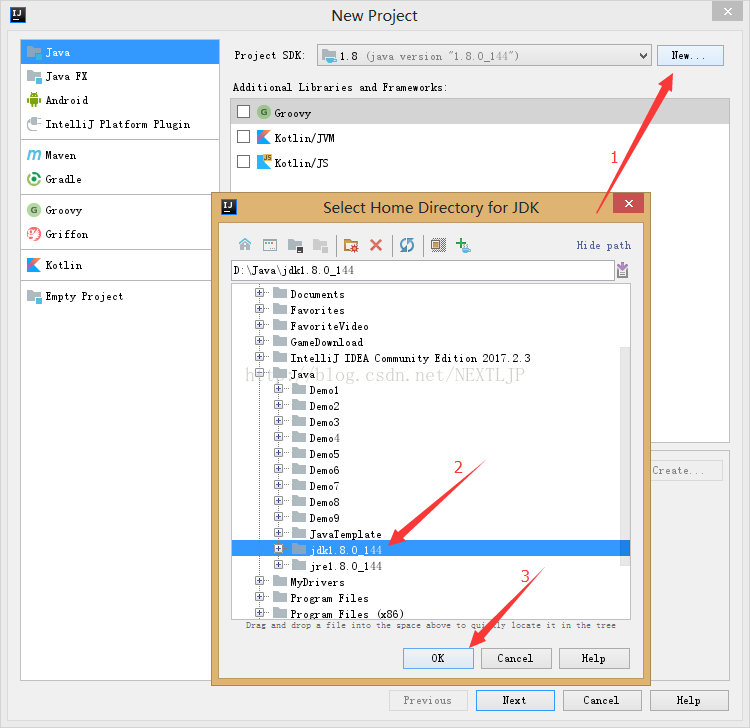The height and width of the screenshot is (728, 750).
Task: Select the FavoriteVideo folder
Action: 329,326
